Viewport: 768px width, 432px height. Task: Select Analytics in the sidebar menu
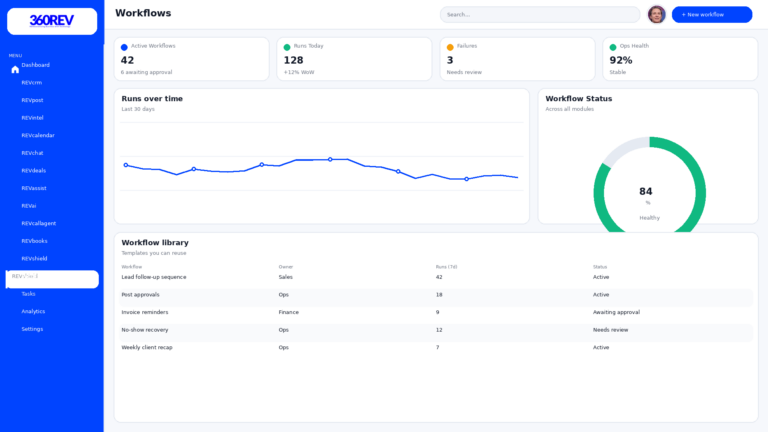click(33, 311)
